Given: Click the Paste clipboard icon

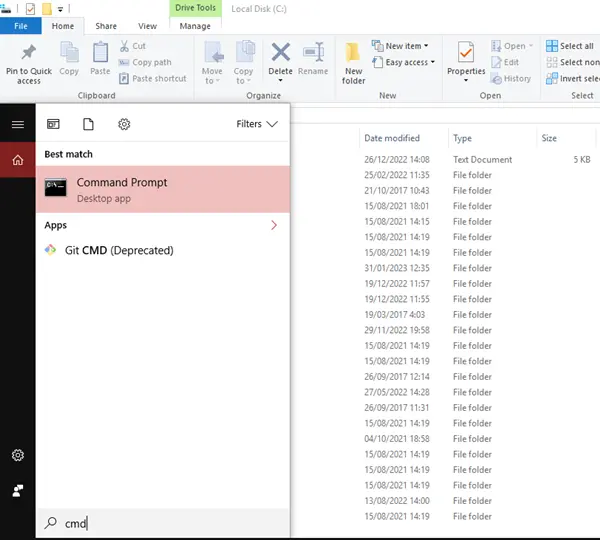Looking at the screenshot, I should pyautogui.click(x=100, y=52).
